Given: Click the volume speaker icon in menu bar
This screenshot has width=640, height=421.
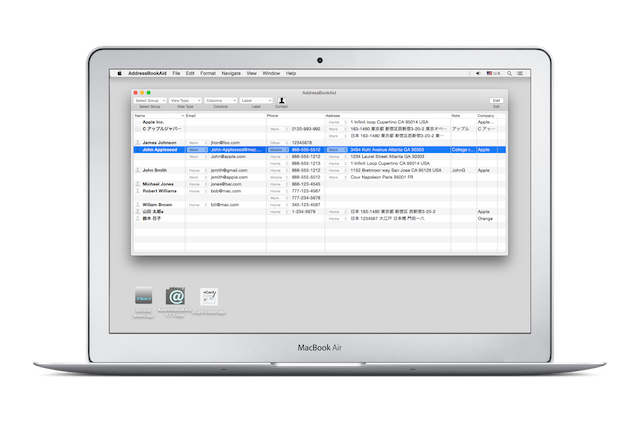Looking at the screenshot, I should click(478, 74).
